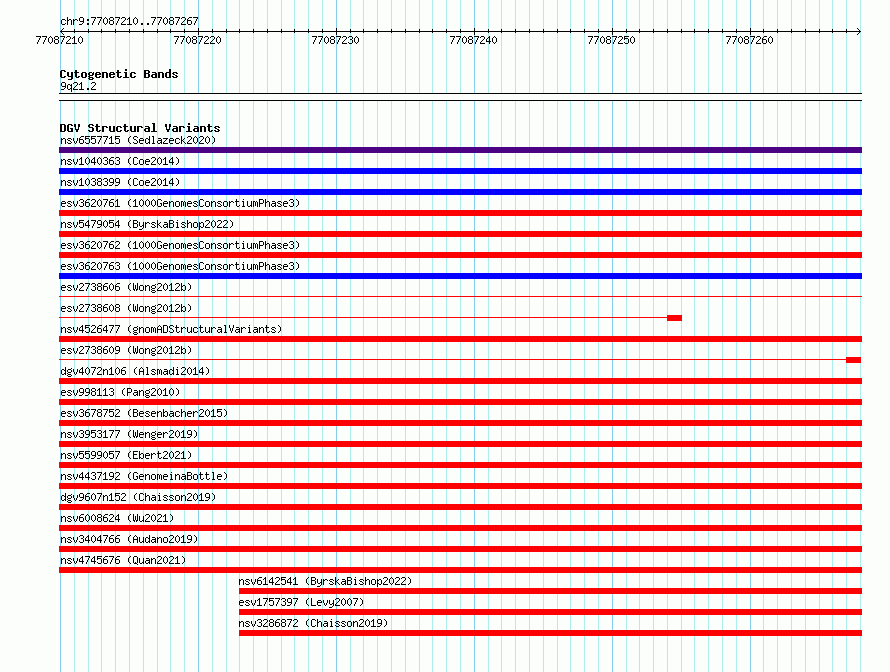Open esv3620762 (1000GenomesConsortiumPhase3) label
The width and height of the screenshot is (890, 672).
tap(180, 245)
